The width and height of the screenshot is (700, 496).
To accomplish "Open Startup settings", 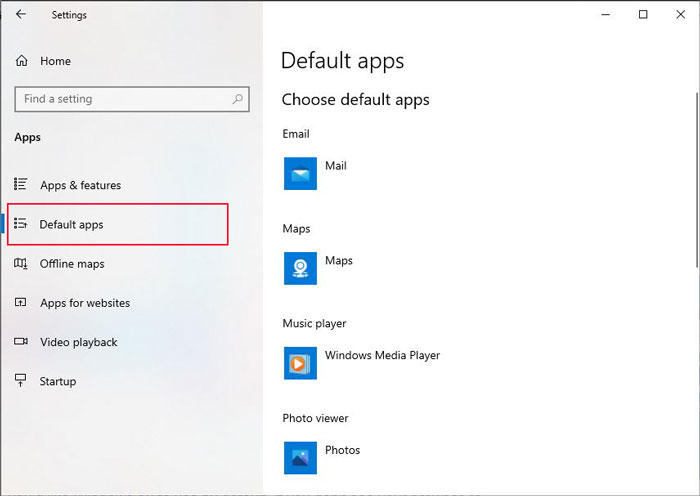I will (x=58, y=382).
